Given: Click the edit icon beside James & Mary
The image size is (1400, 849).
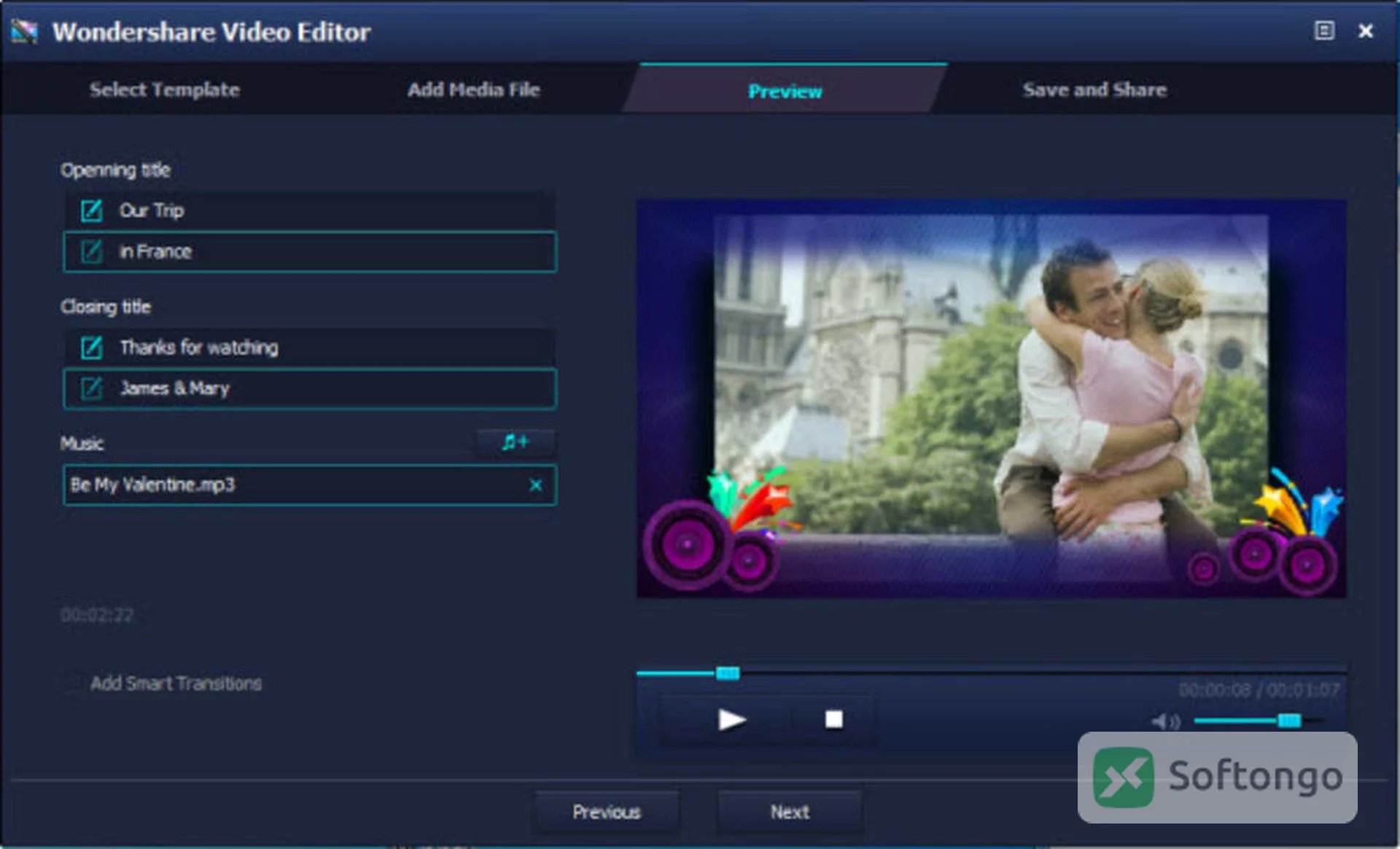Looking at the screenshot, I should [92, 388].
